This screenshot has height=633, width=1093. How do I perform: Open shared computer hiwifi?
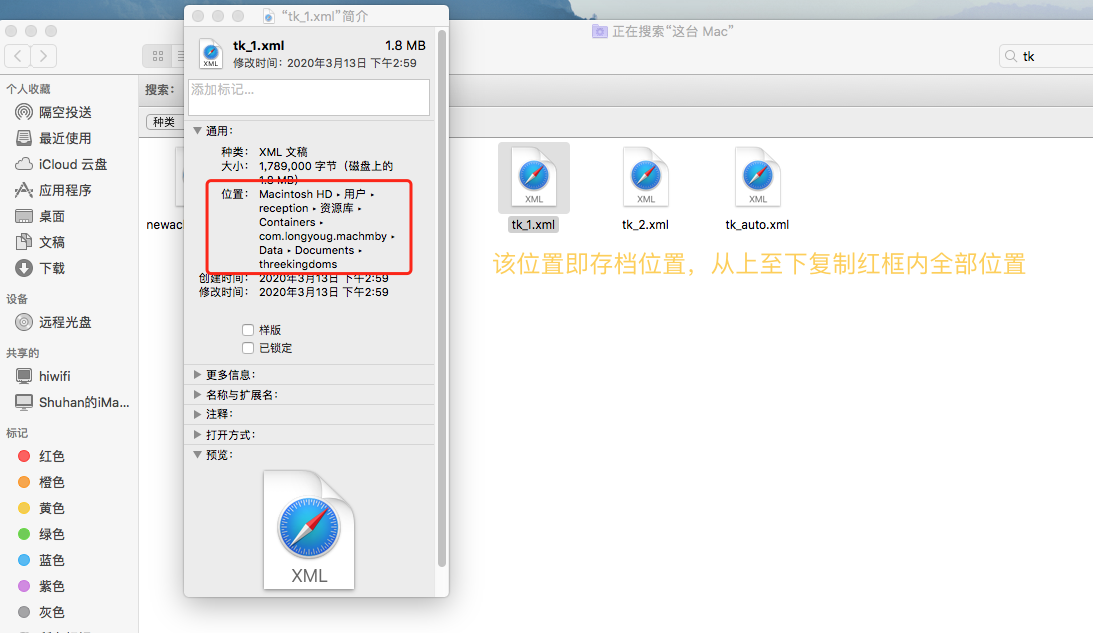tap(43, 376)
